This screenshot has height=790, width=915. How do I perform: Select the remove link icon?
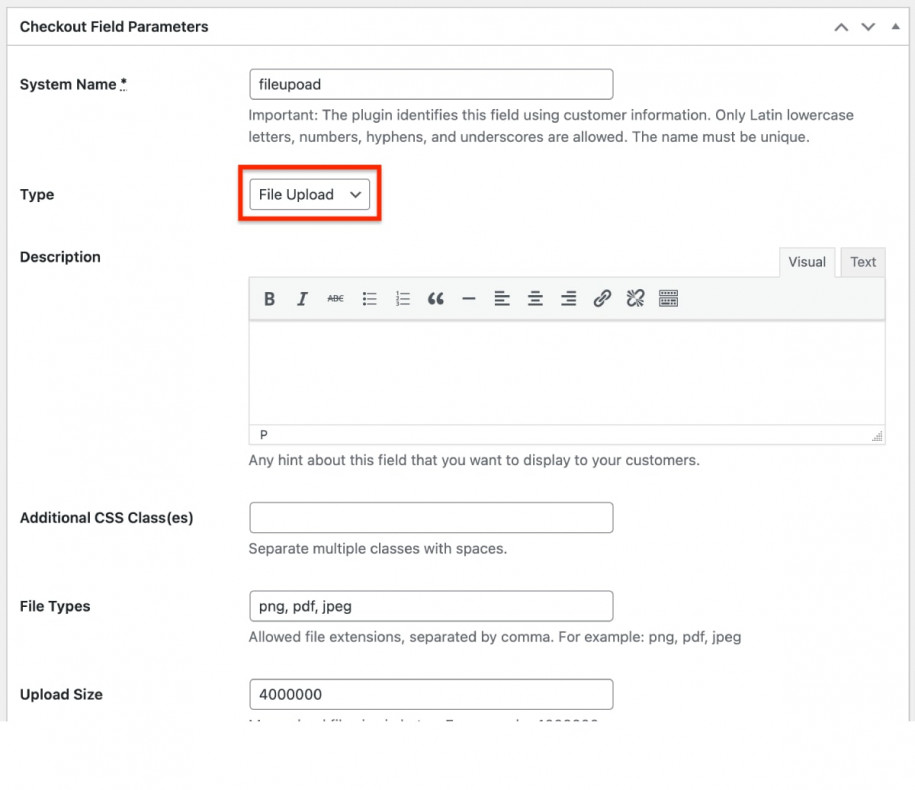634,298
